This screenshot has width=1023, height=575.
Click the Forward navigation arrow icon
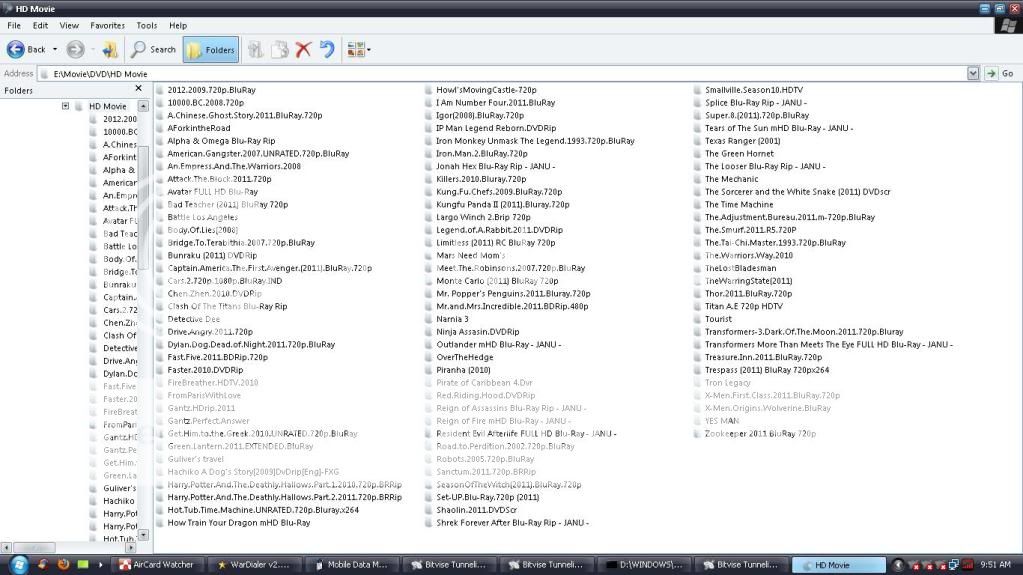[x=75, y=50]
